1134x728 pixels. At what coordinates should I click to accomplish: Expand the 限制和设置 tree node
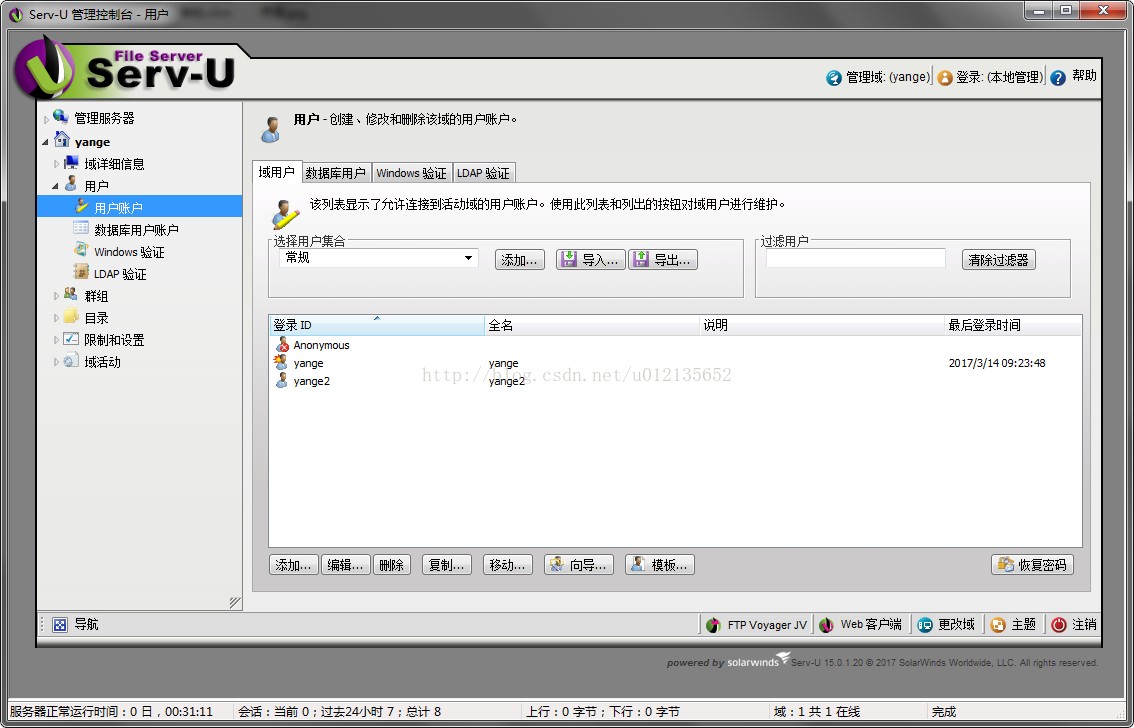click(x=56, y=340)
